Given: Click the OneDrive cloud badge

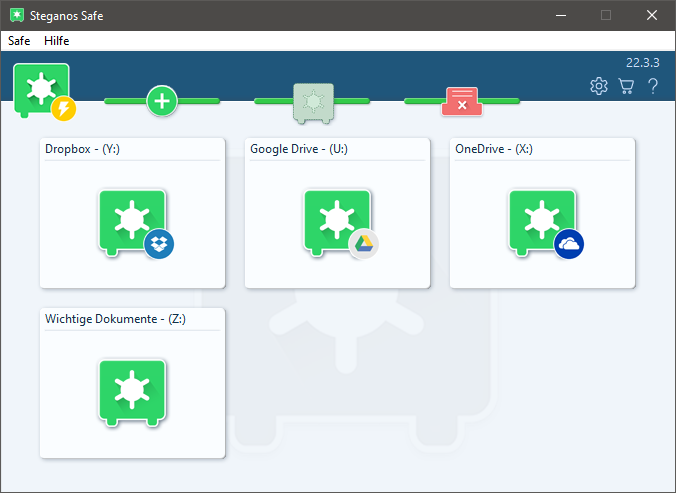Looking at the screenshot, I should [x=569, y=244].
